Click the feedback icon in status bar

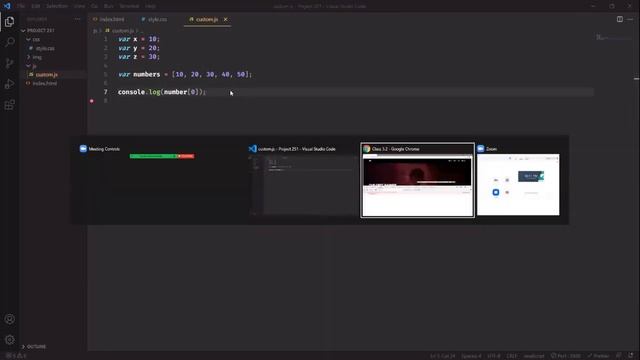click(x=619, y=356)
